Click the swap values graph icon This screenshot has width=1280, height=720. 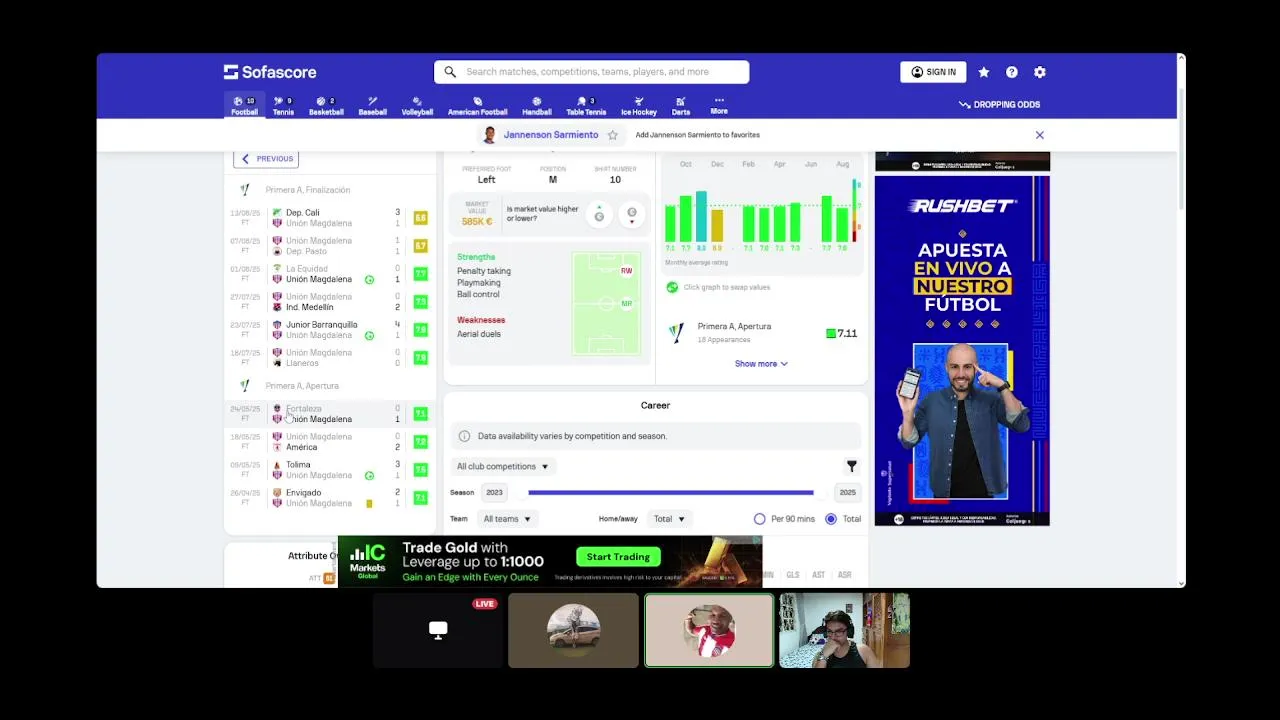672,287
